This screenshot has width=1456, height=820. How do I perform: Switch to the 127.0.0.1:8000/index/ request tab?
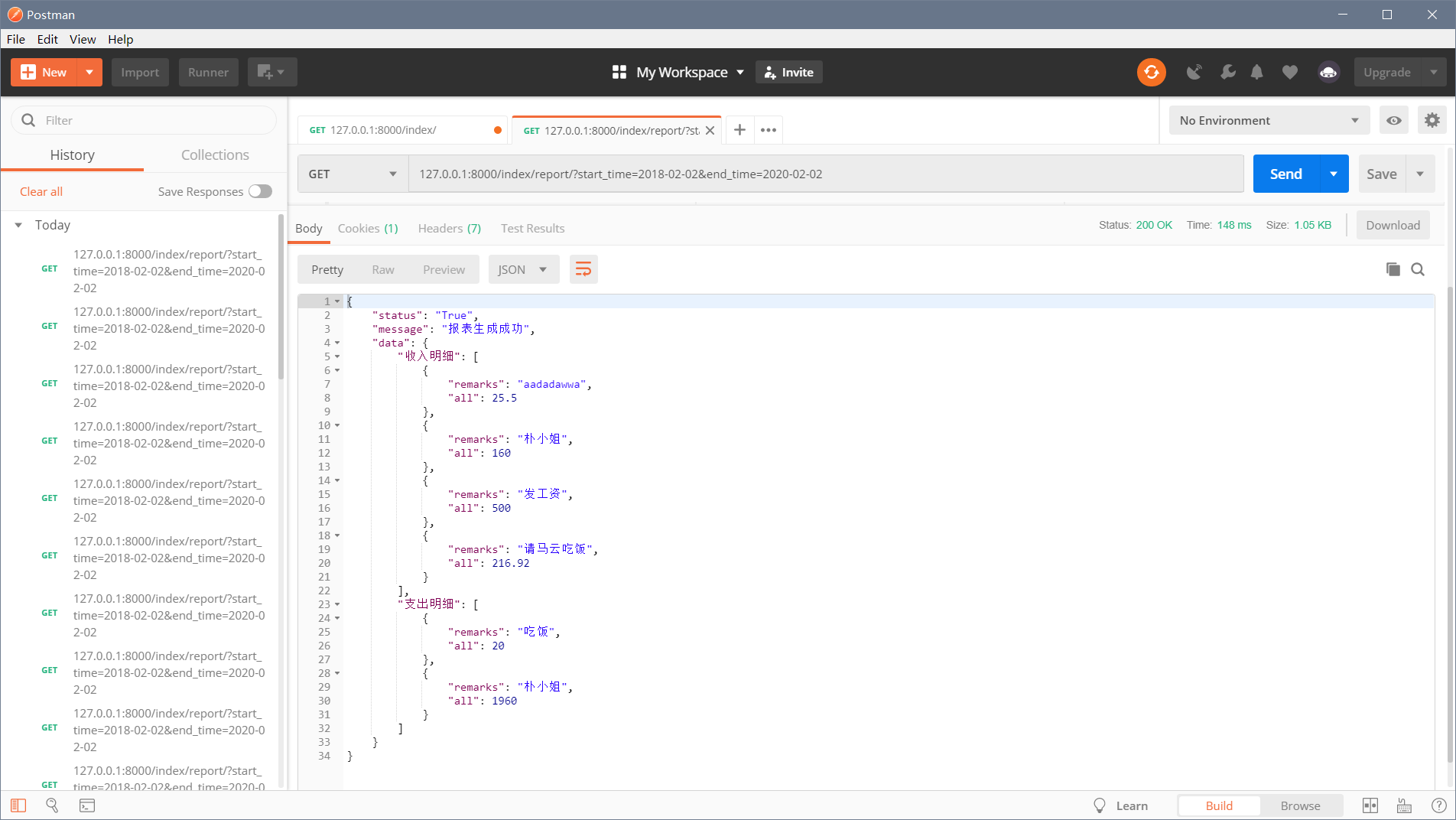point(404,130)
